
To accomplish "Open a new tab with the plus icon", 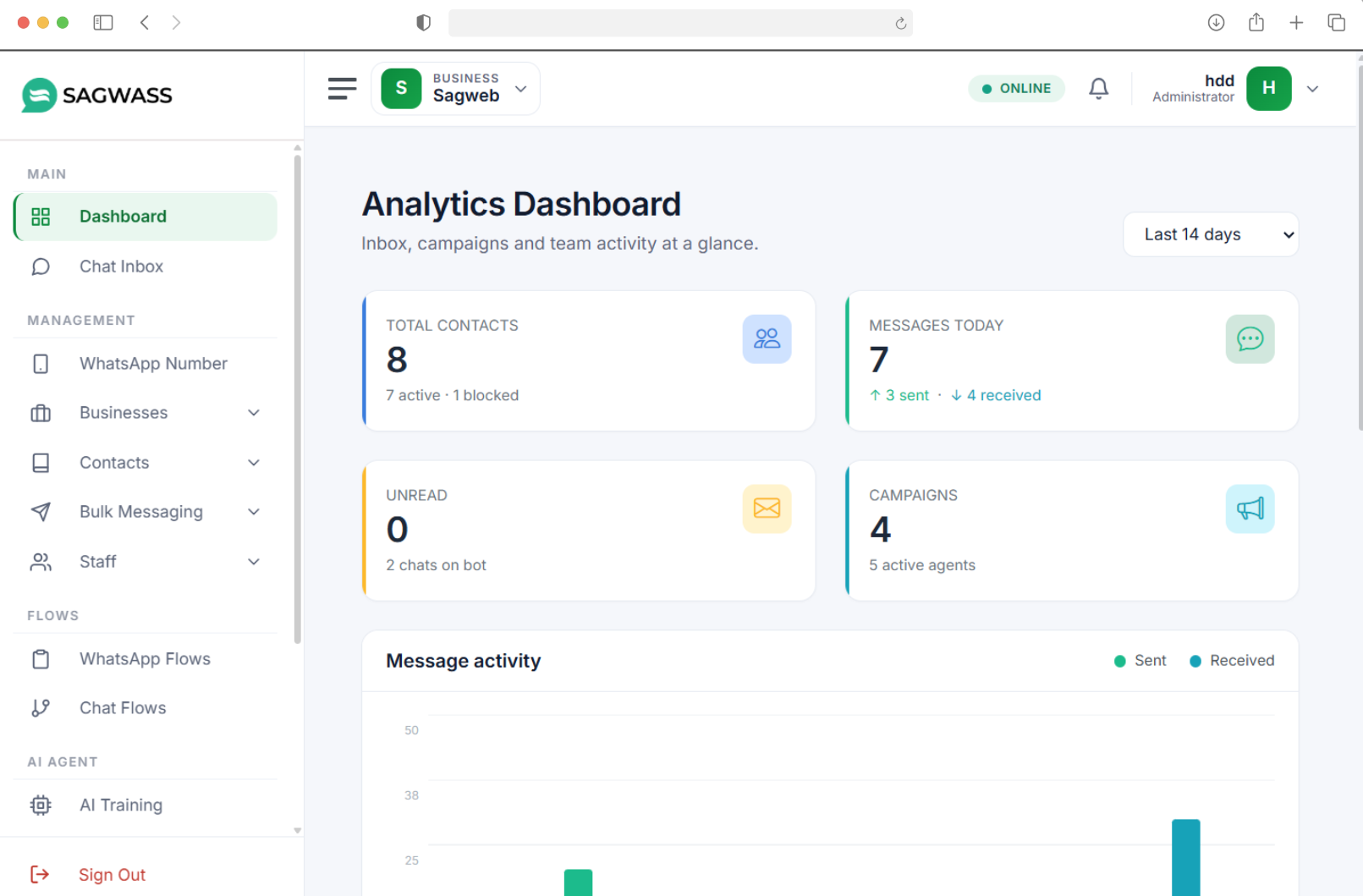I will click(1296, 23).
